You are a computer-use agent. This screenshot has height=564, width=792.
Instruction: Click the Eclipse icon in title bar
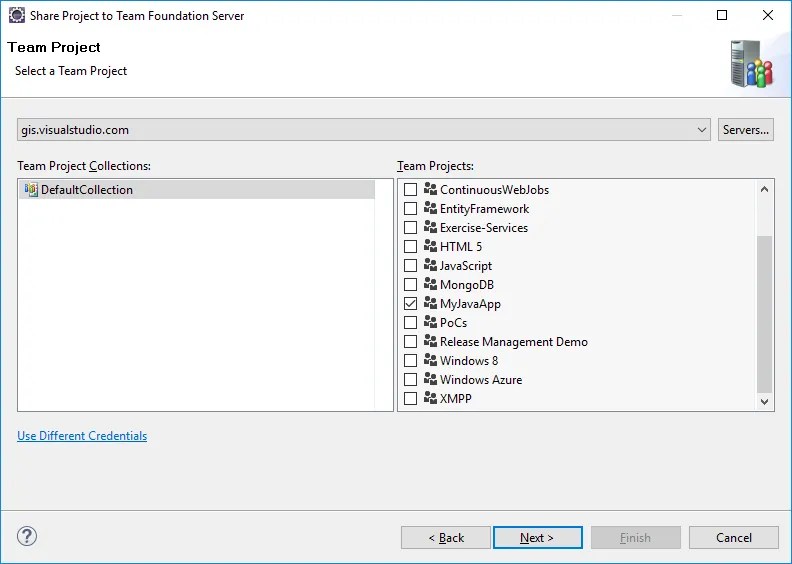pyautogui.click(x=17, y=15)
